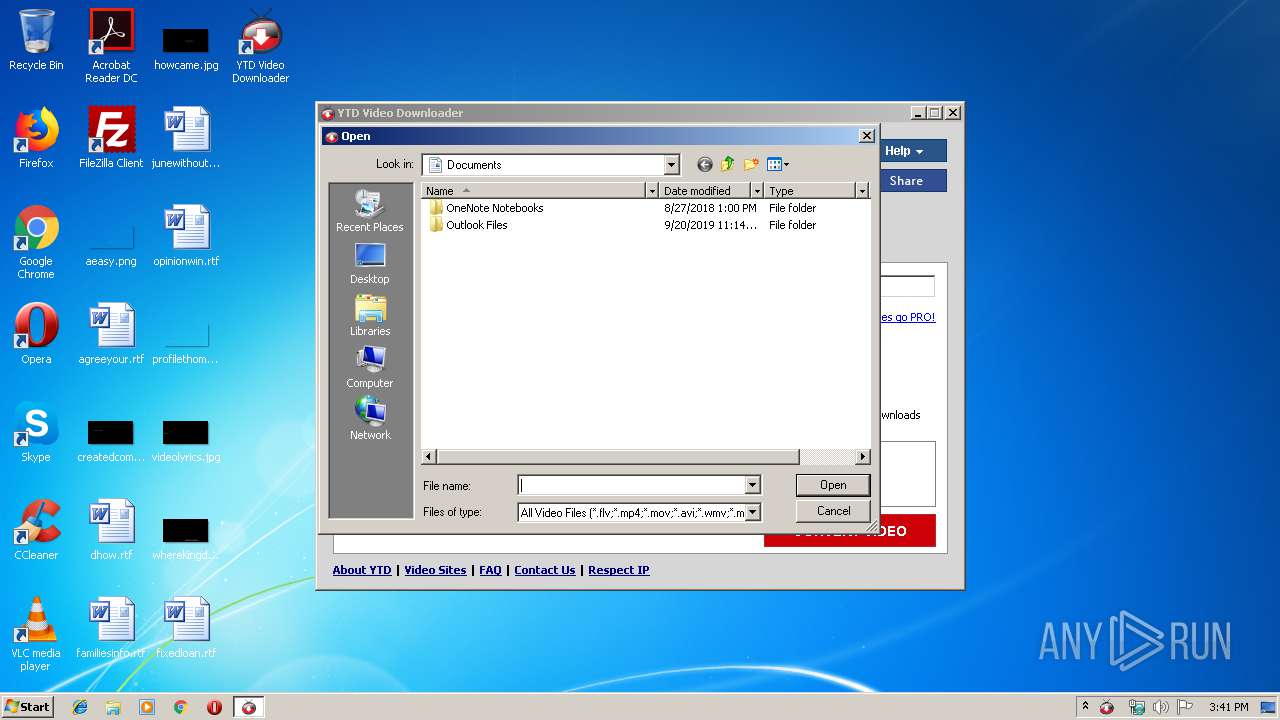The image size is (1280, 720).
Task: Click the Open button in dialog
Action: pos(833,485)
